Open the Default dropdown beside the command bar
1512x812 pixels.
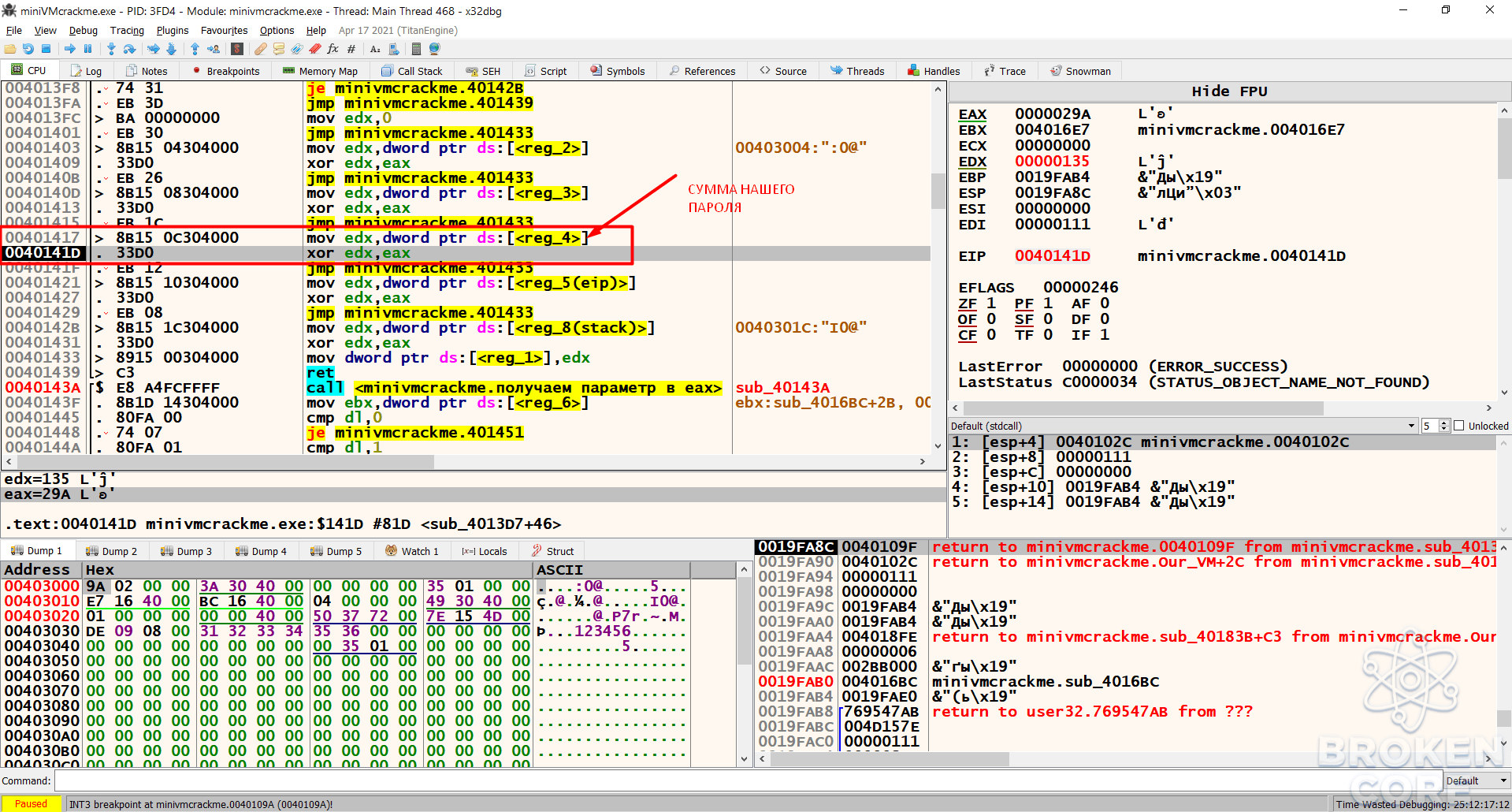click(x=1477, y=780)
